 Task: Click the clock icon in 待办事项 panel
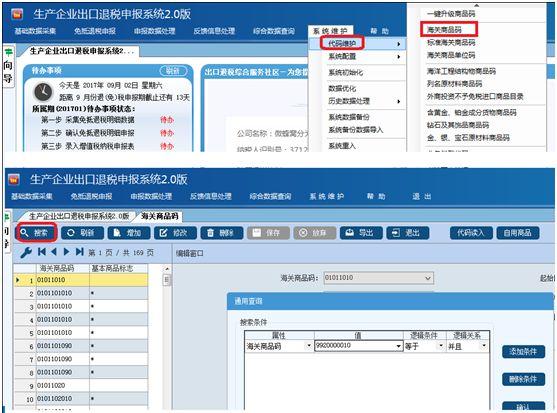click(43, 92)
